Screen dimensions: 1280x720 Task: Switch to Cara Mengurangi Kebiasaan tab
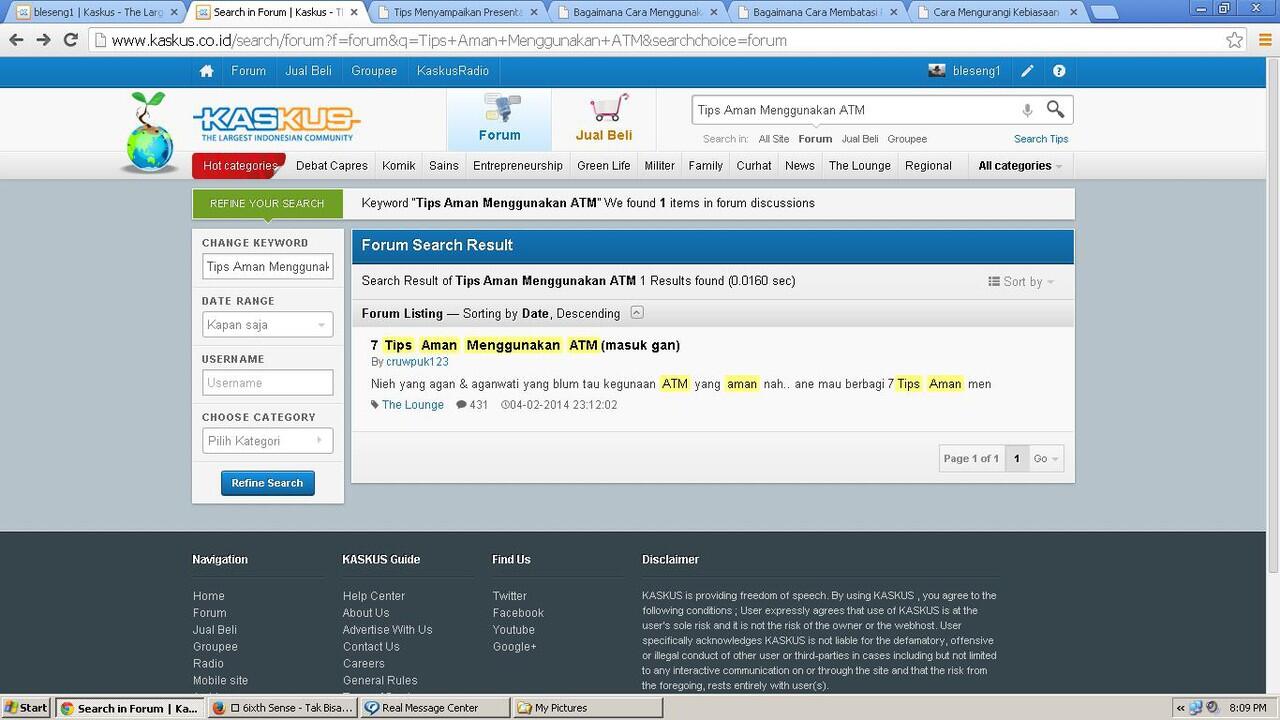click(x=996, y=12)
